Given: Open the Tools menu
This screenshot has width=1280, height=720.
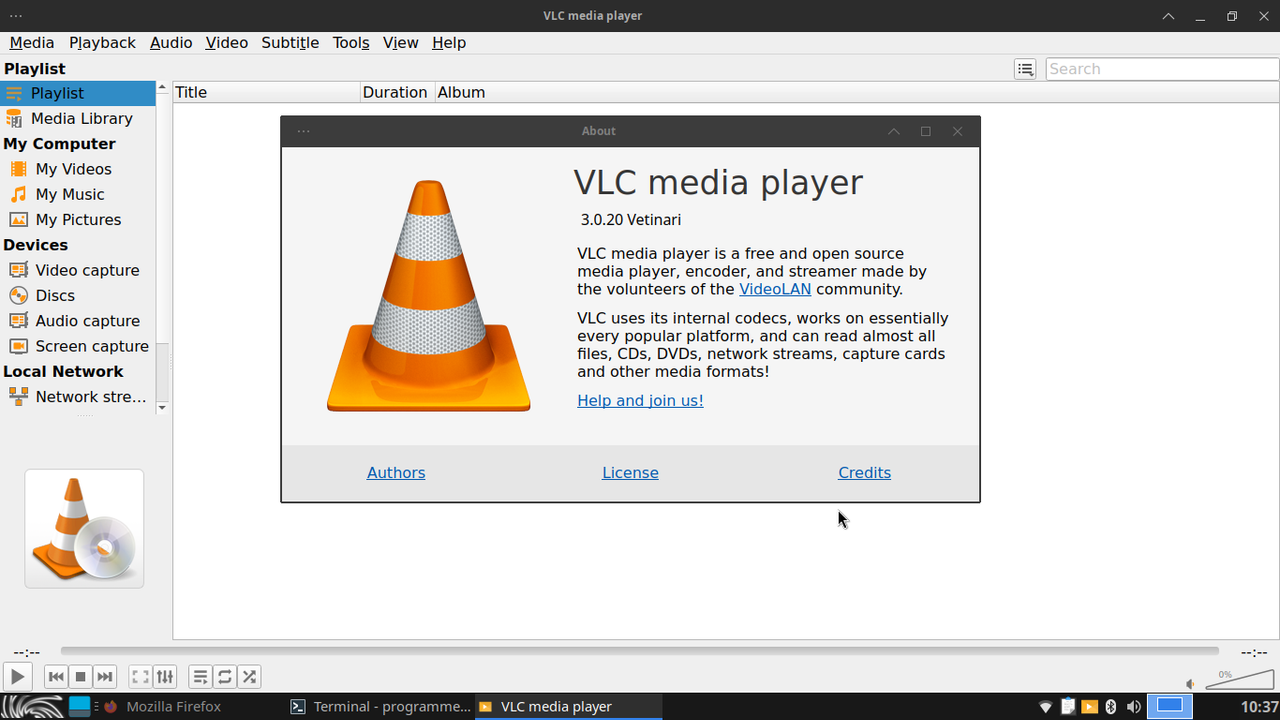Looking at the screenshot, I should (351, 42).
